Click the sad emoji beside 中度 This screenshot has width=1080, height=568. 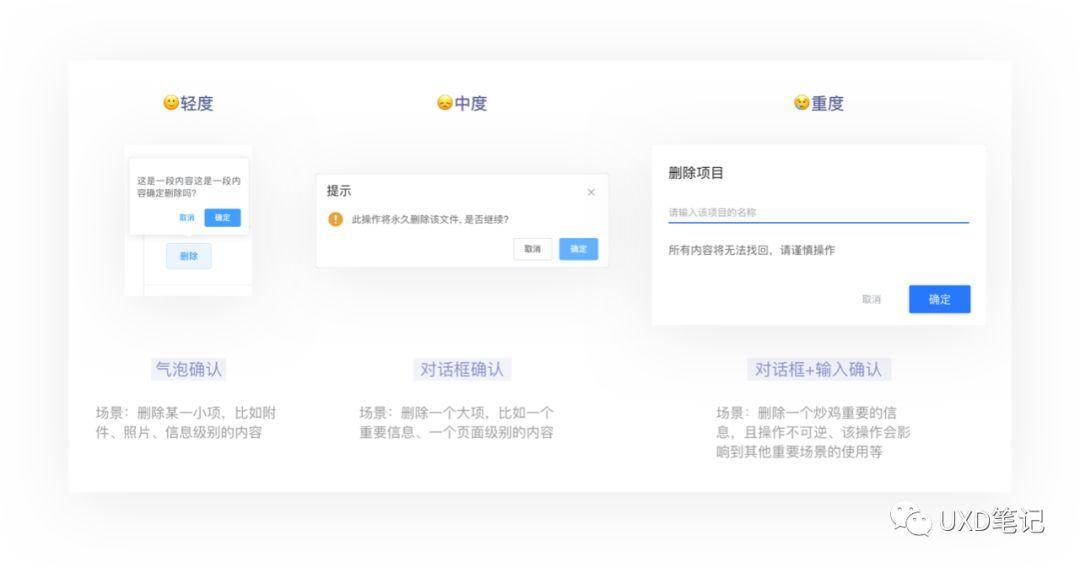pos(445,103)
